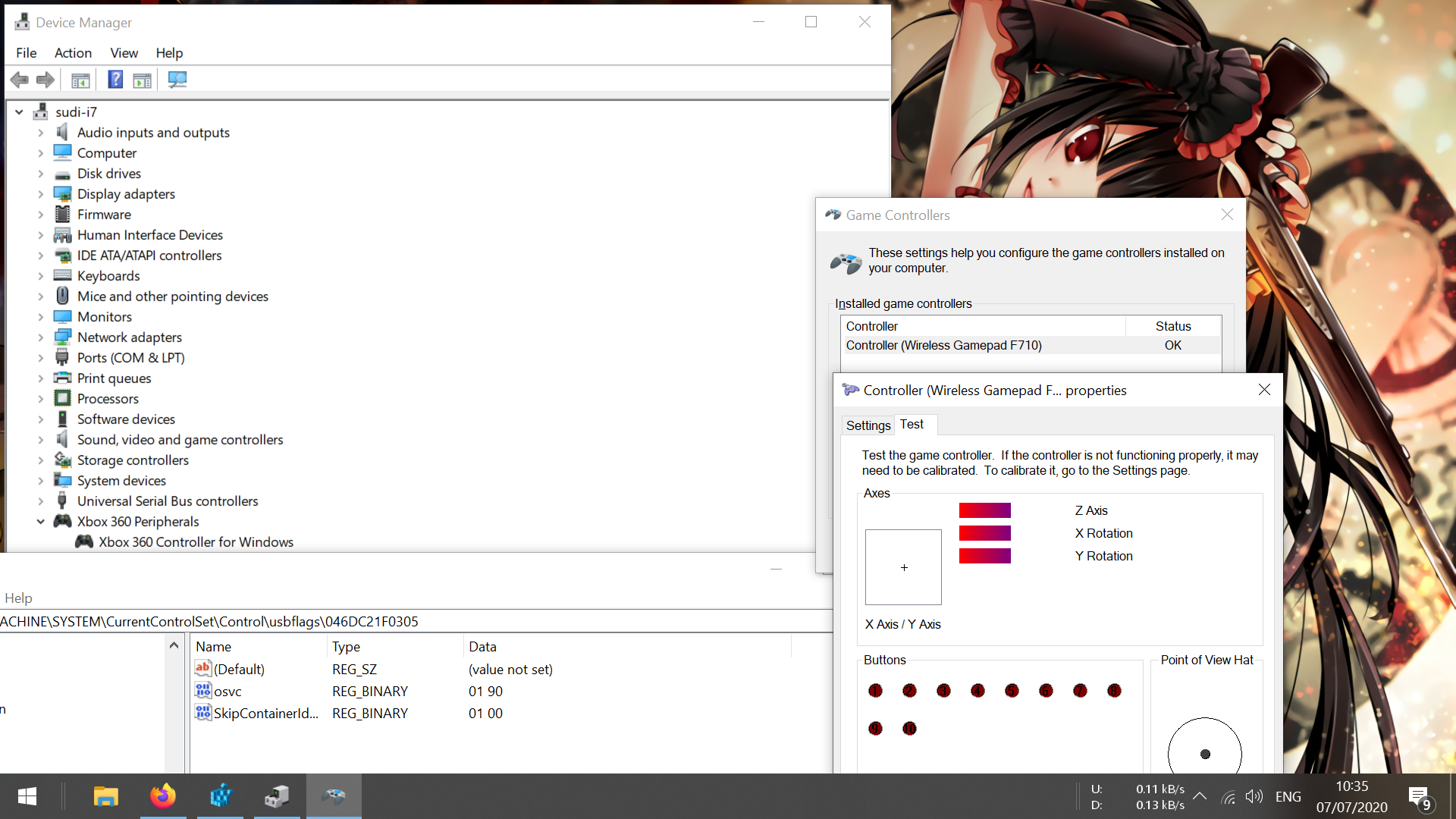Select the osvc registry value
The width and height of the screenshot is (1456, 819).
[x=227, y=692]
